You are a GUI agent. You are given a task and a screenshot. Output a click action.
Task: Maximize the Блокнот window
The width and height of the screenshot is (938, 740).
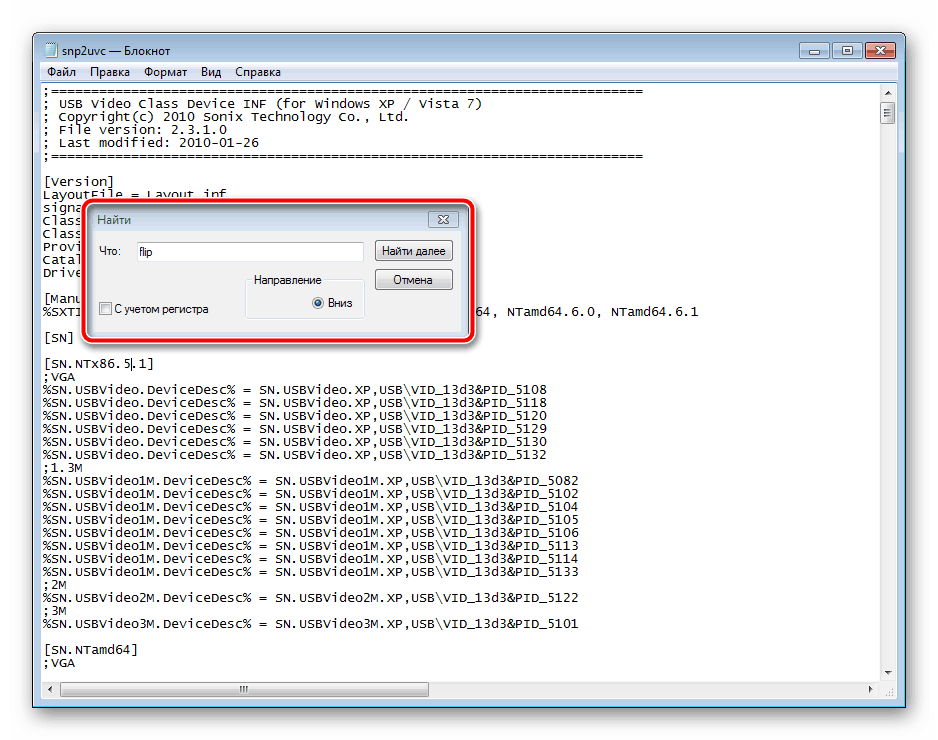pos(846,49)
